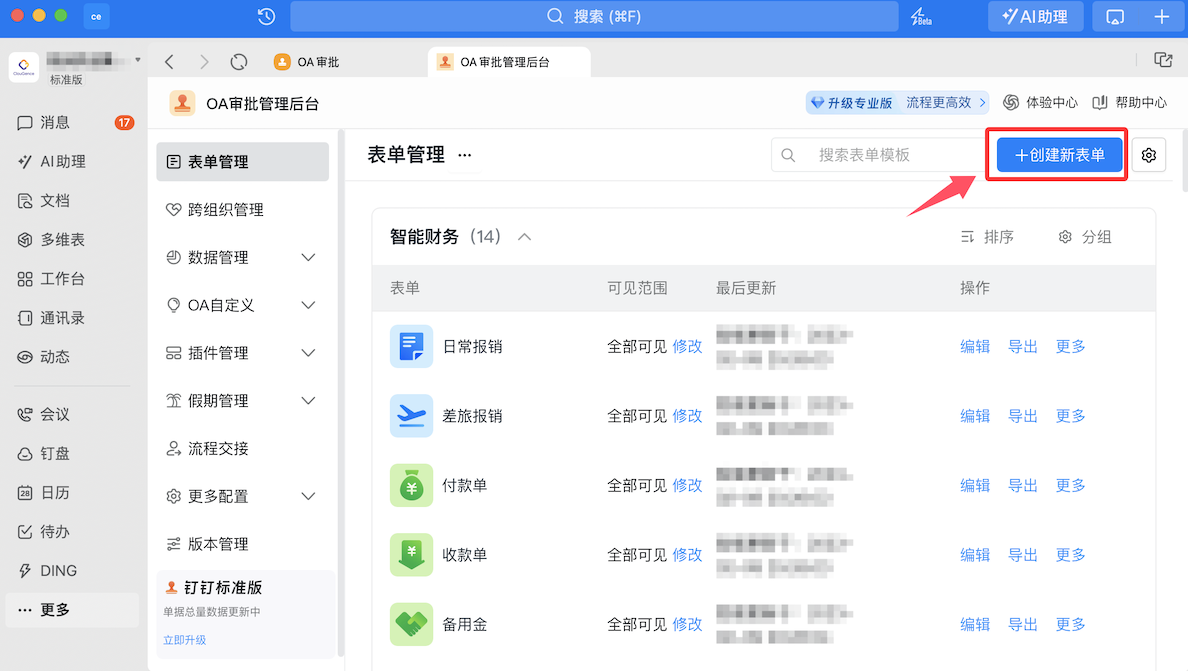Open the 排序 sorting option
This screenshot has width=1188, height=671.
tap(988, 237)
